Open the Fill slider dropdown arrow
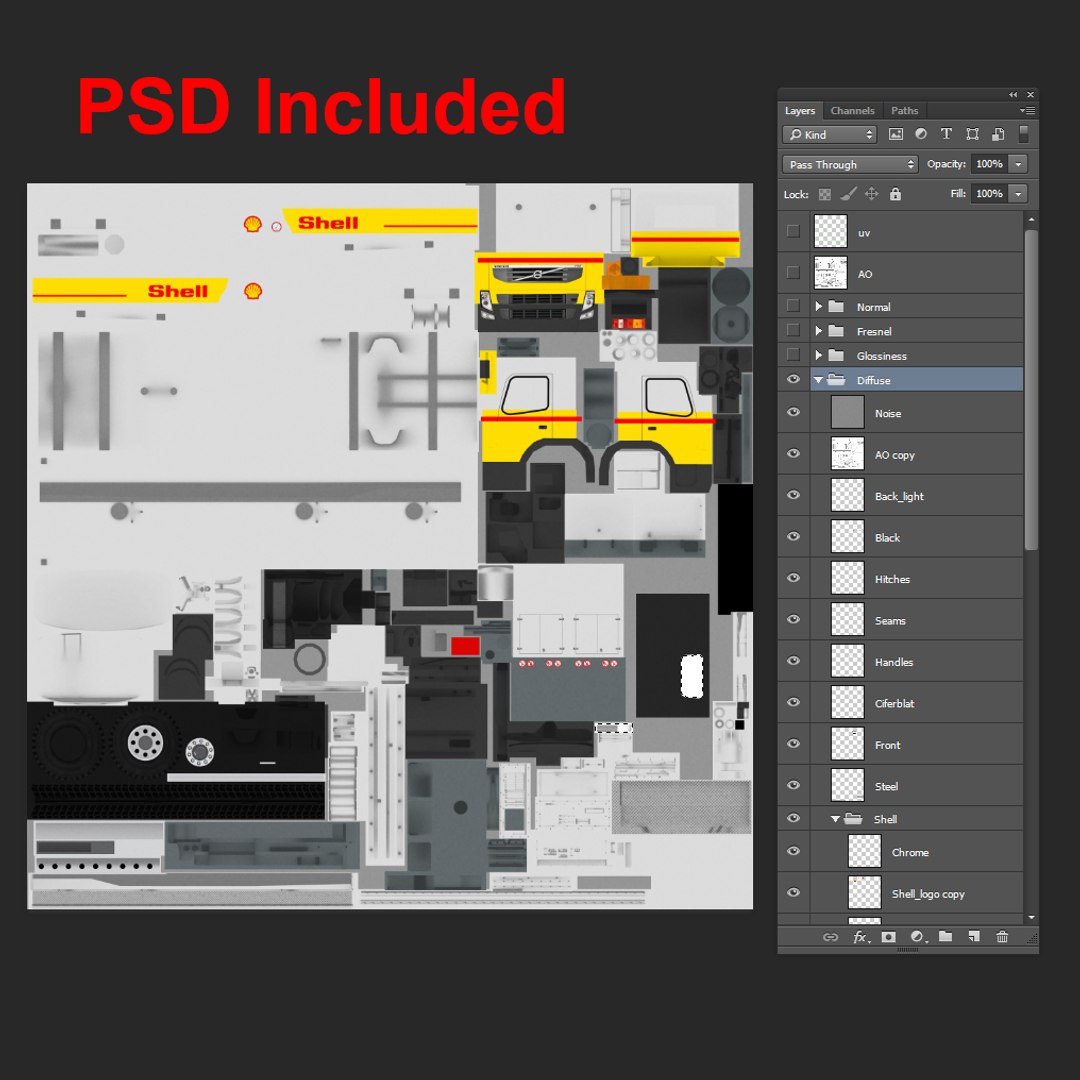The width and height of the screenshot is (1080, 1080). [x=1018, y=194]
